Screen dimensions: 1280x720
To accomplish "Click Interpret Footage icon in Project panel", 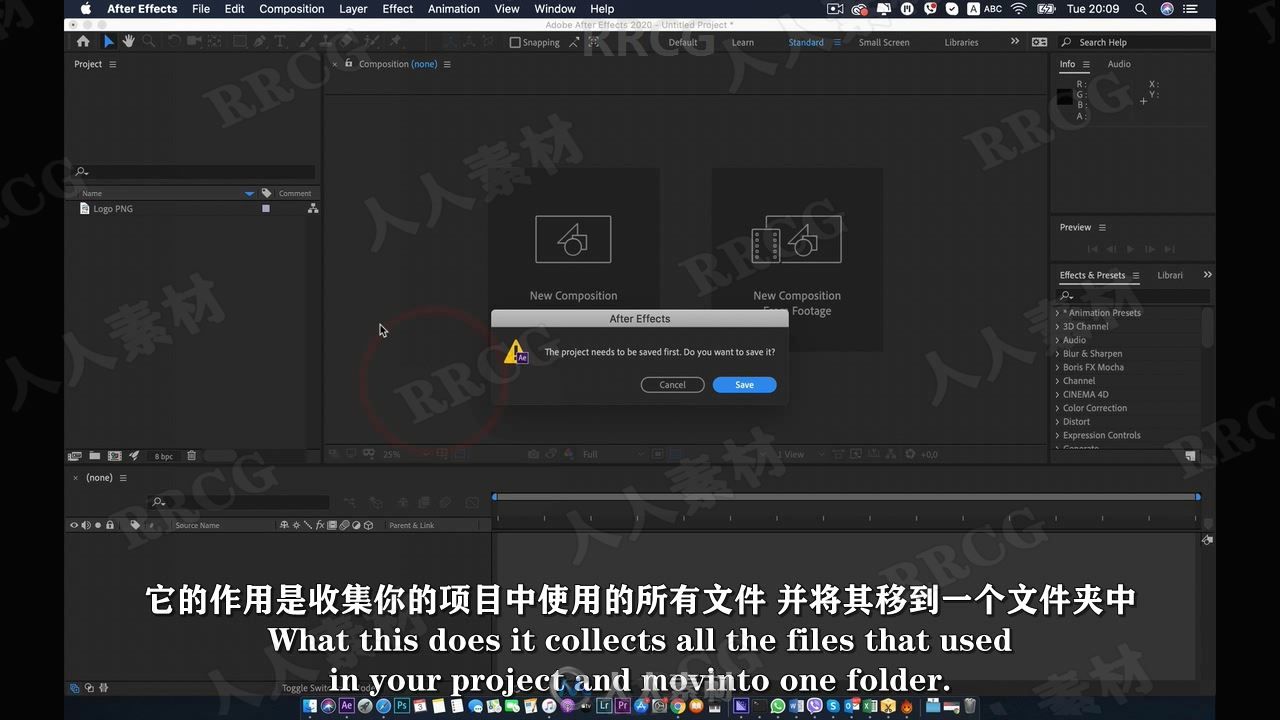I will pos(75,456).
